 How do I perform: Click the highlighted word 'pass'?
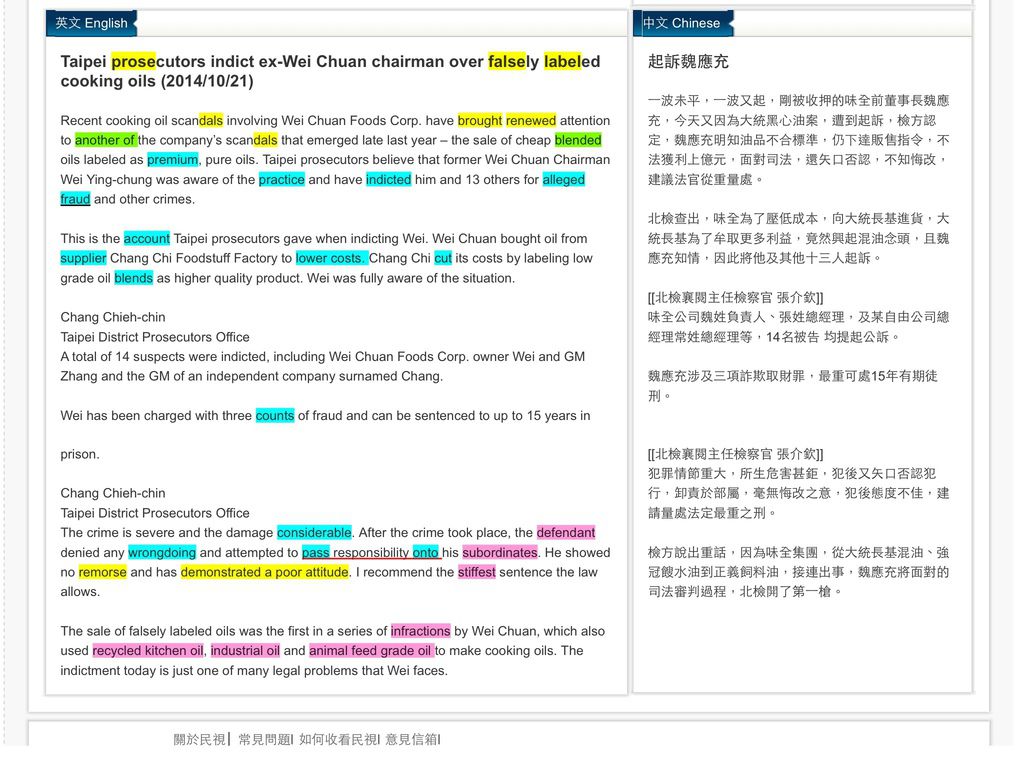point(316,552)
